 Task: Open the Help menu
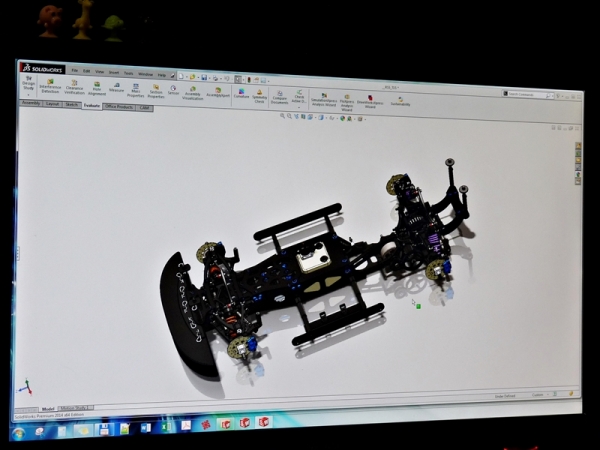point(162,74)
